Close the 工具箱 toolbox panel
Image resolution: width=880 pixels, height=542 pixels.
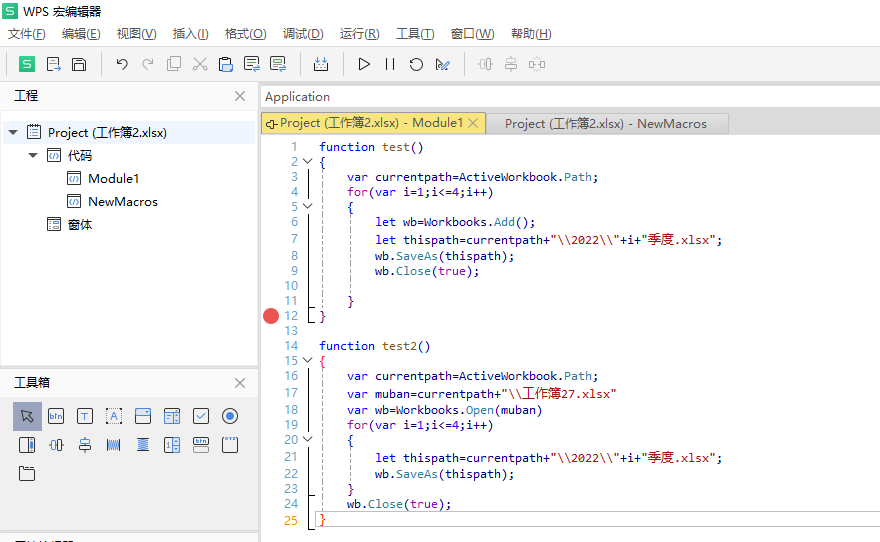[240, 383]
